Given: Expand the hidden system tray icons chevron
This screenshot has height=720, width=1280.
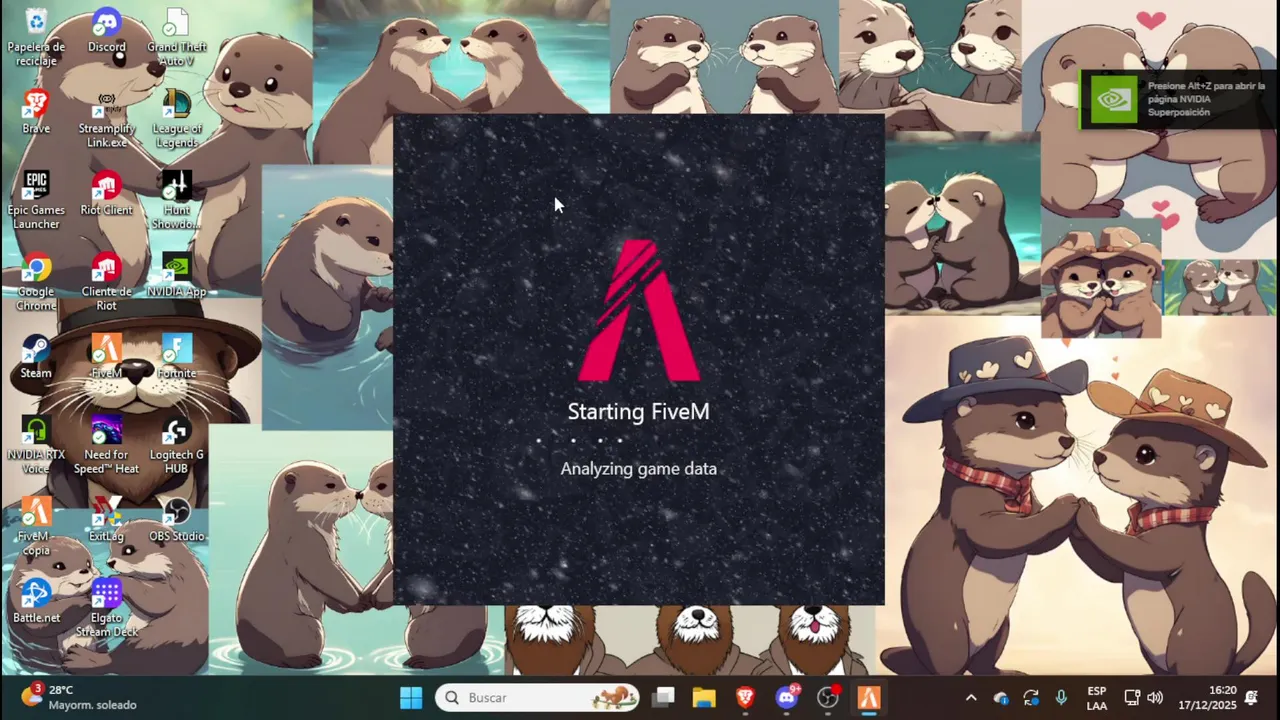Looking at the screenshot, I should coord(970,698).
